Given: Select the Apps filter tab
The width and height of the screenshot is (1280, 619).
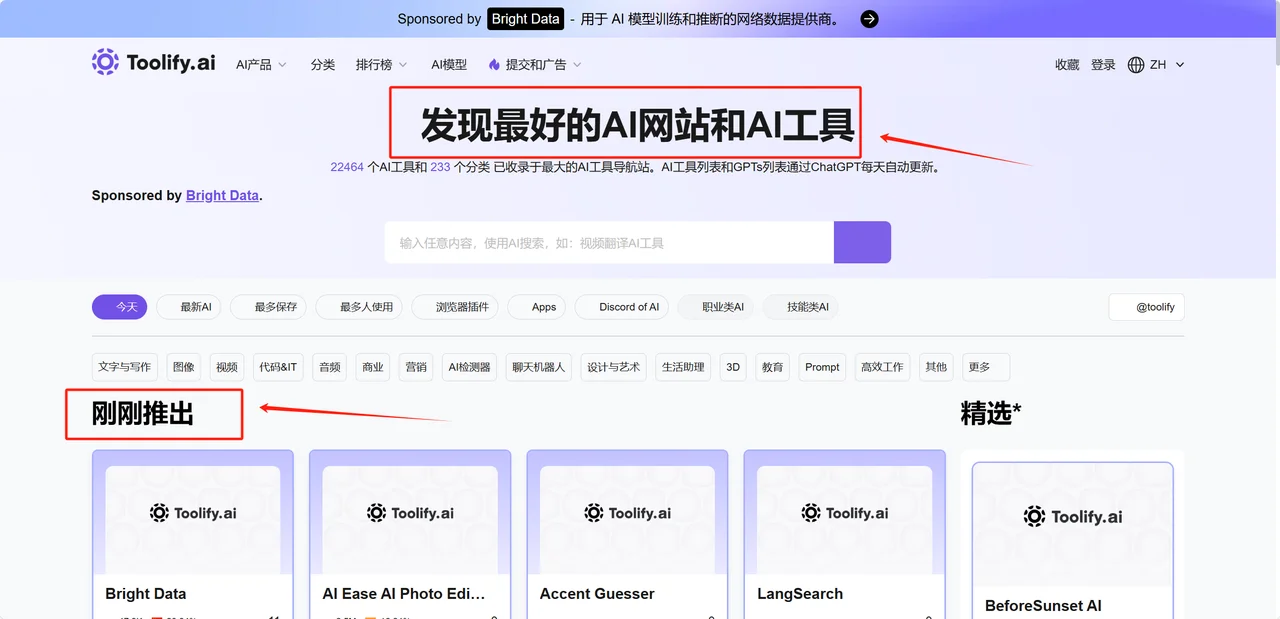Looking at the screenshot, I should point(537,307).
